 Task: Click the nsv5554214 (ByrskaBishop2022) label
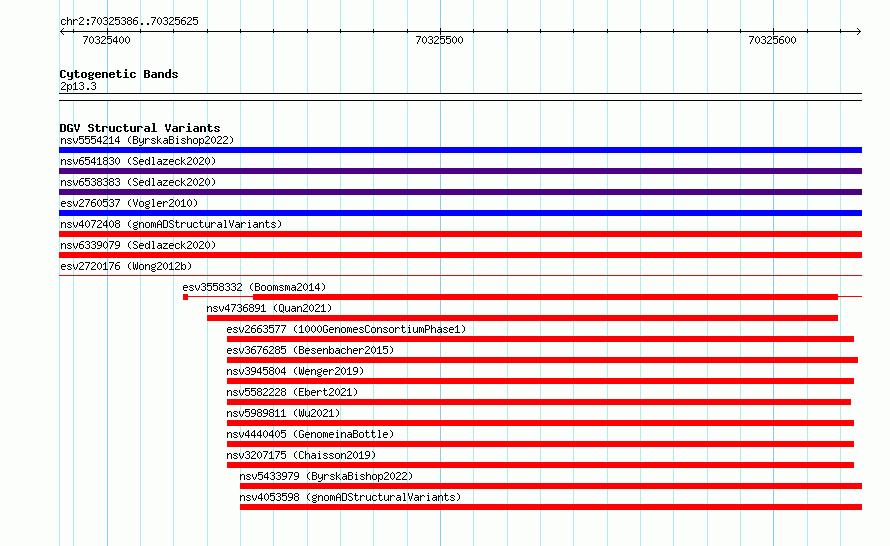pyautogui.click(x=147, y=140)
